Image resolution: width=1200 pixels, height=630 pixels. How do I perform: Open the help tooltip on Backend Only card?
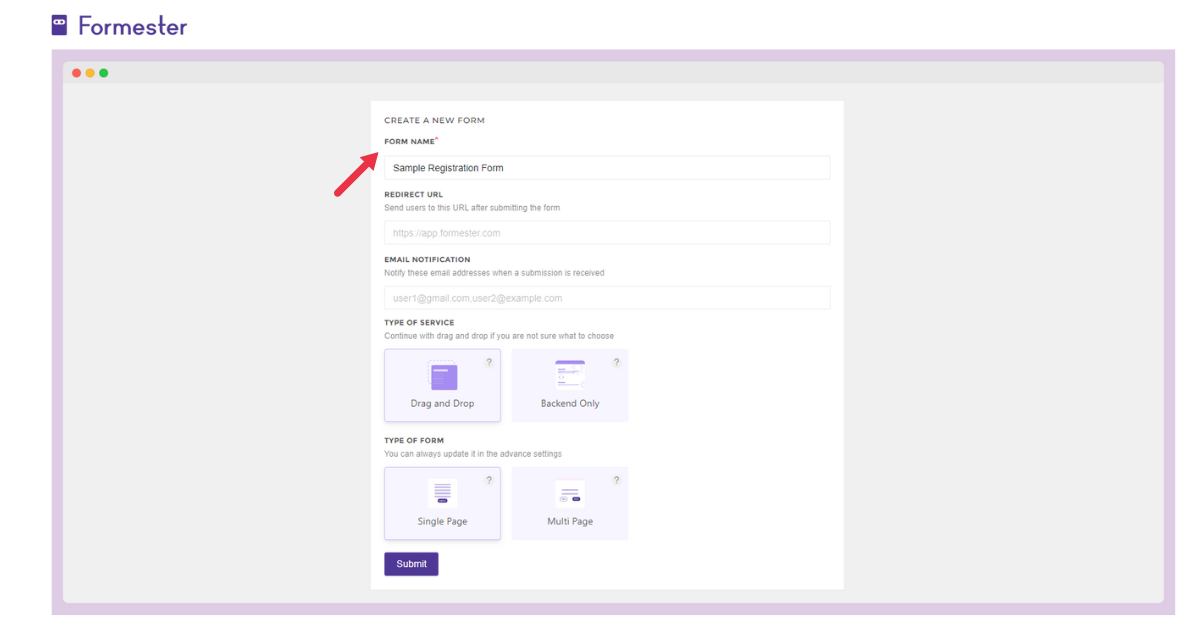click(617, 363)
